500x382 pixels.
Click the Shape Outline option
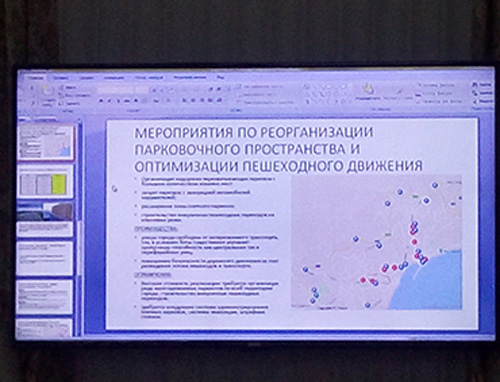tap(436, 93)
